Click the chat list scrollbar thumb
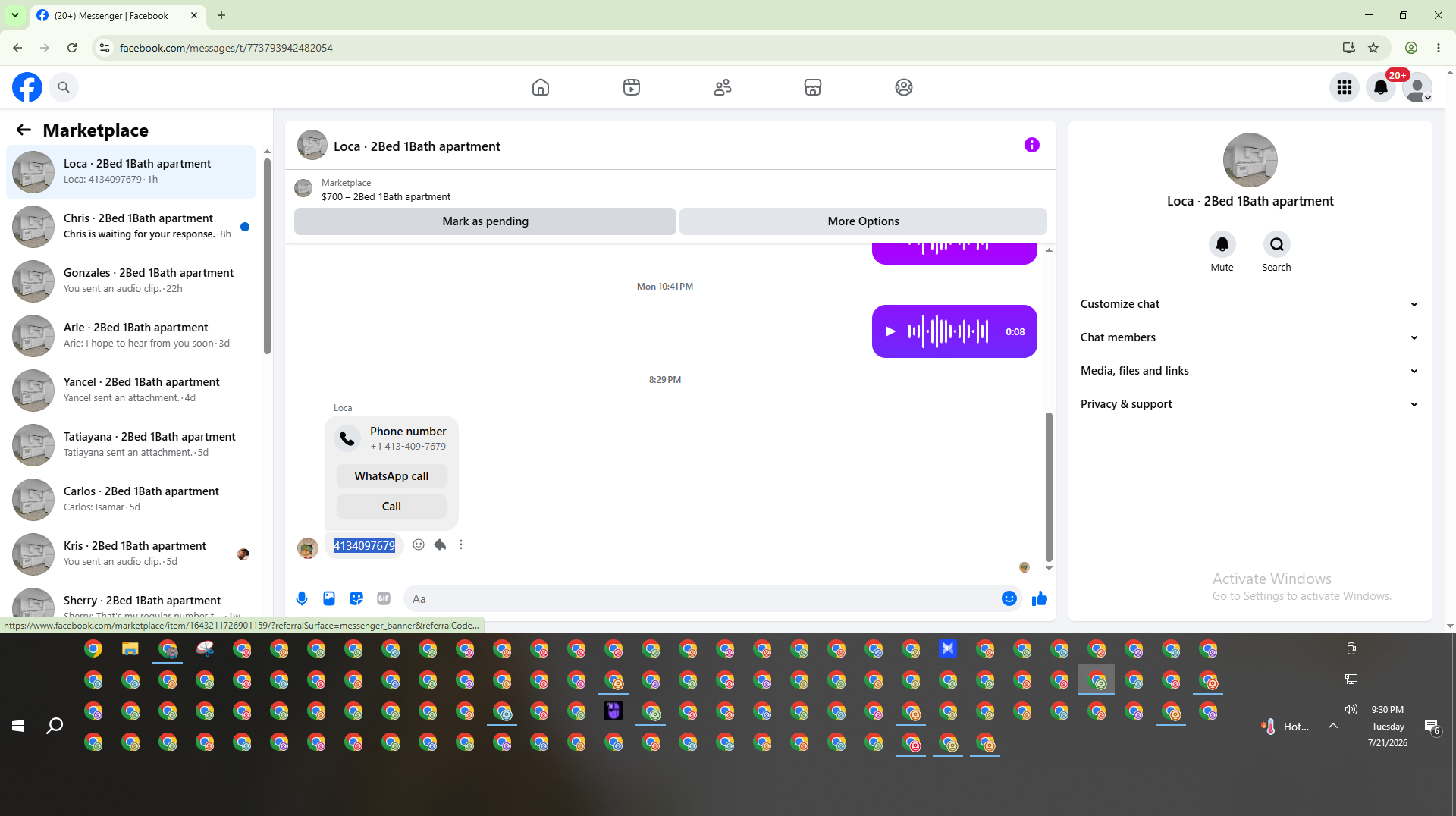 (267, 256)
